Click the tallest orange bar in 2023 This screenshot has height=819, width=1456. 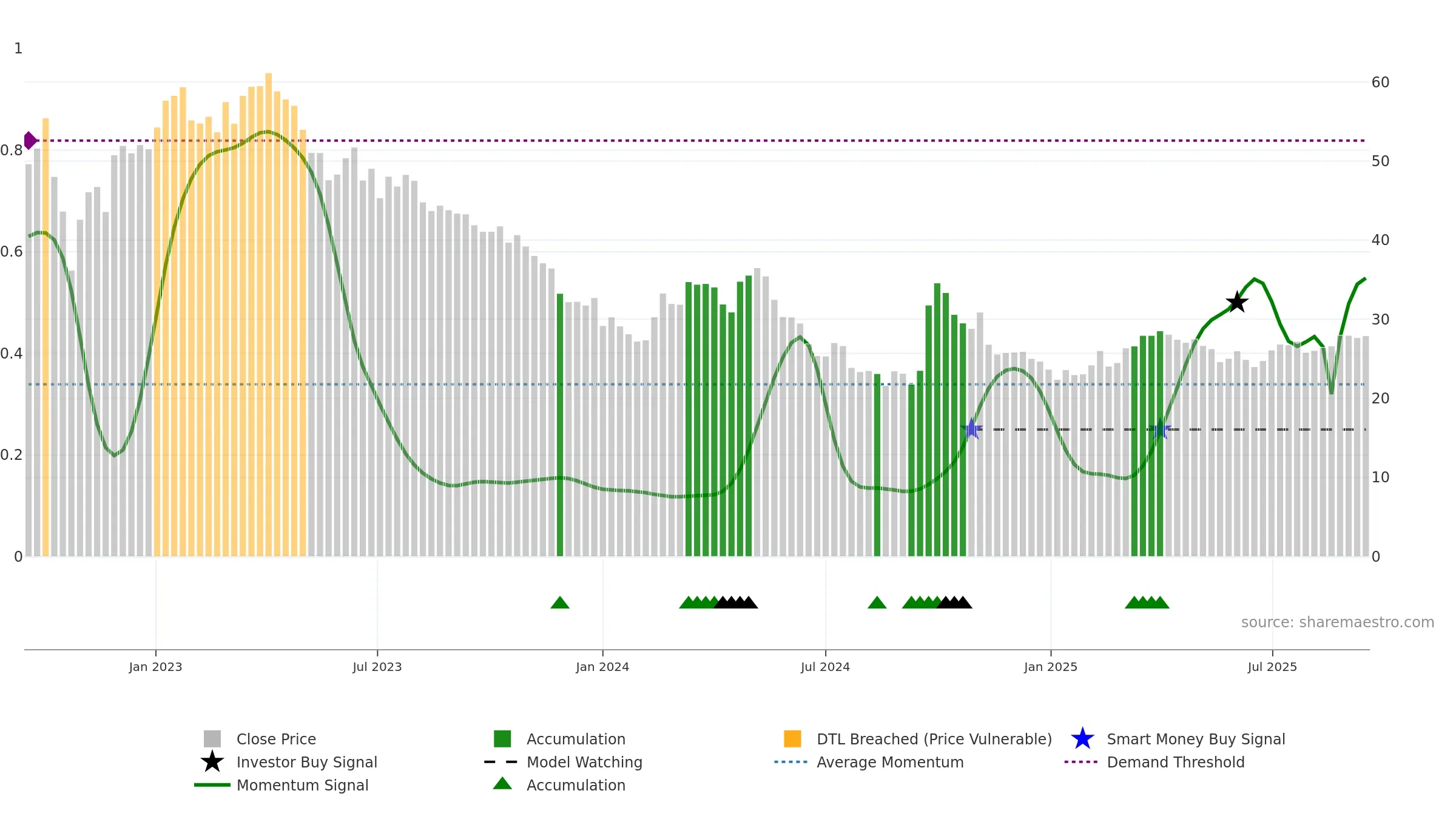(x=269, y=315)
